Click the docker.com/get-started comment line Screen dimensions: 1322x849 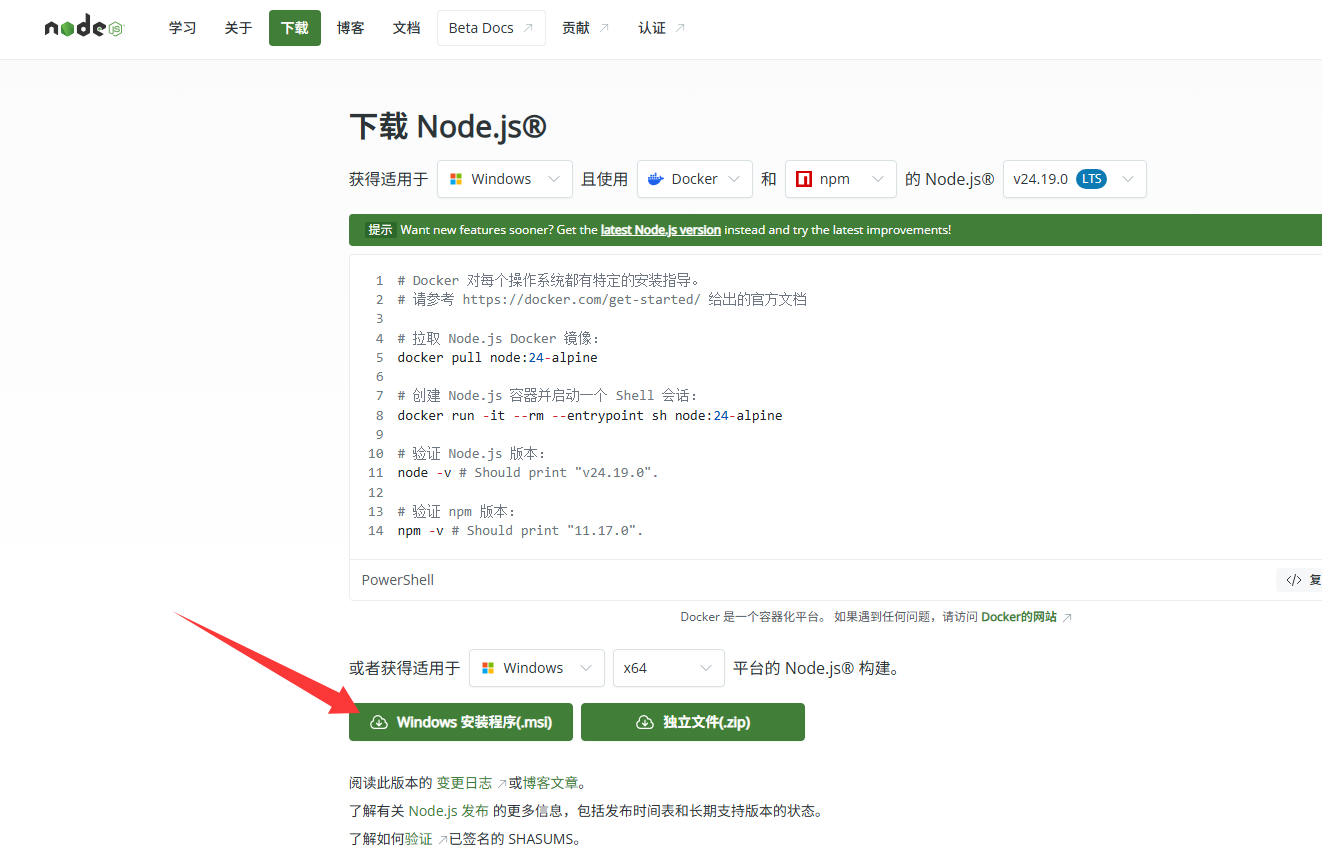[602, 299]
